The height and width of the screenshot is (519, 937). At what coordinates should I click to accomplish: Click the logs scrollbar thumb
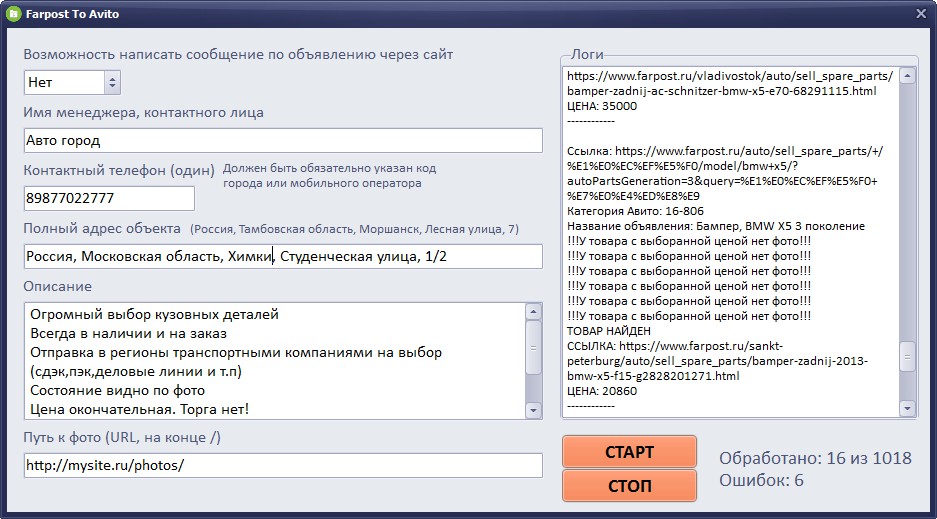pyautogui.click(x=907, y=357)
